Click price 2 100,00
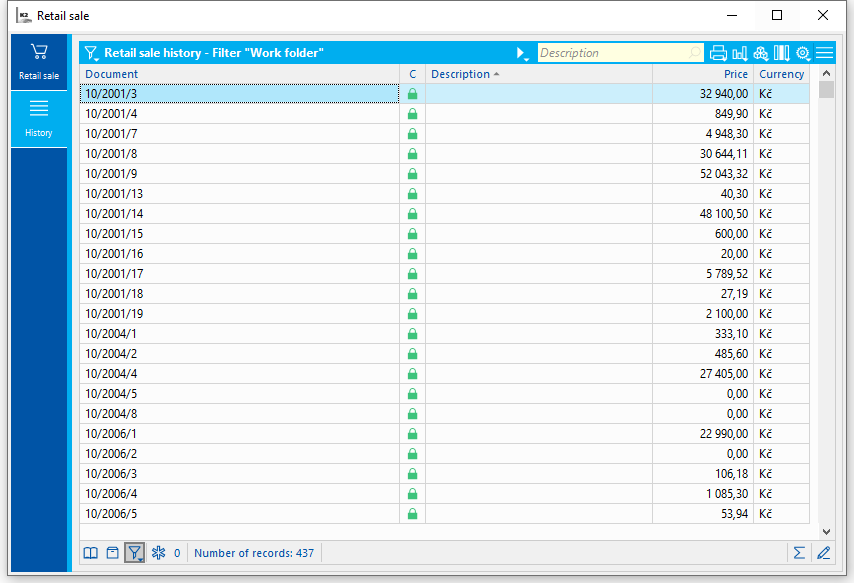This screenshot has height=583, width=854. pyautogui.click(x=727, y=314)
